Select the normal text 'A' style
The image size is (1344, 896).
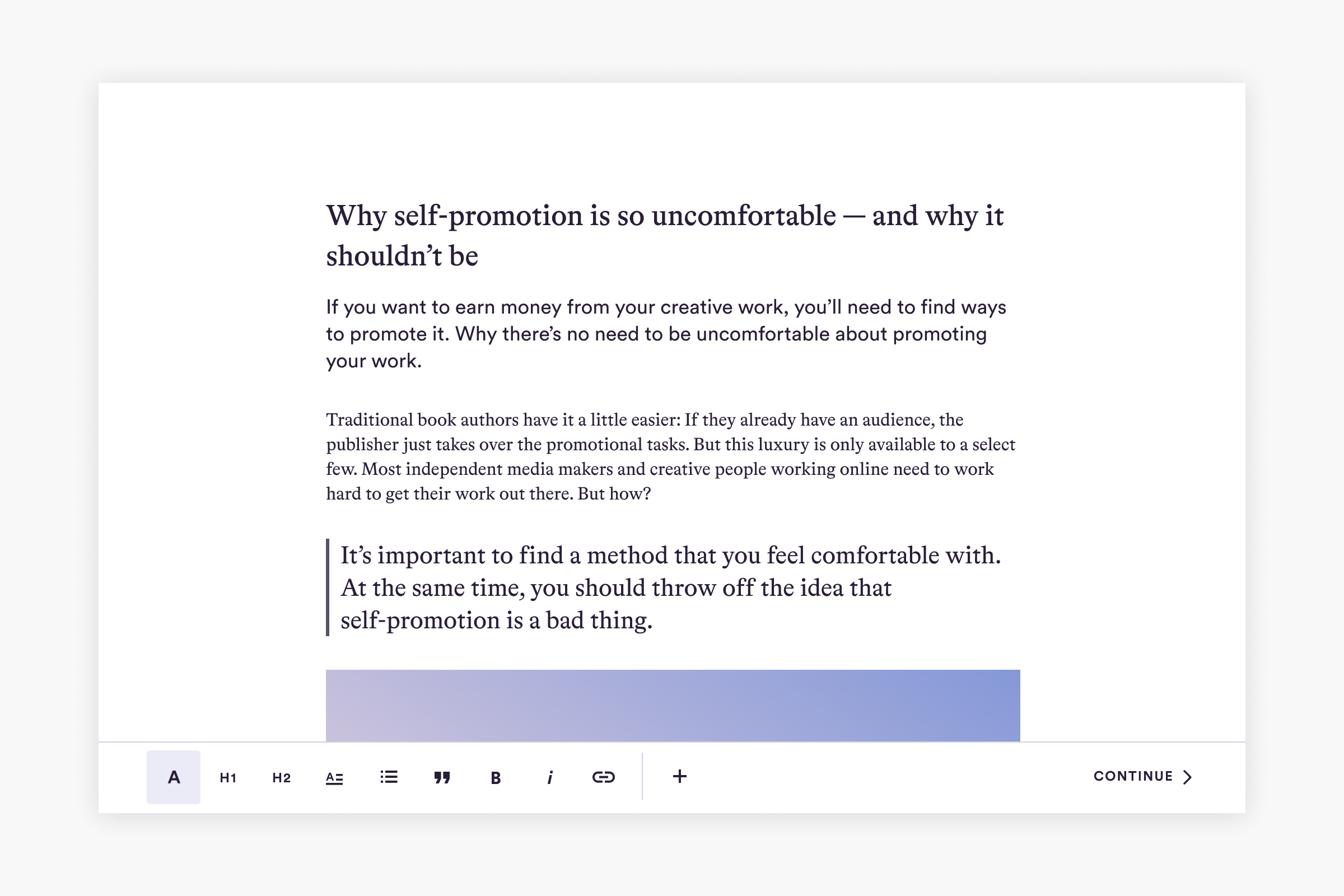pyautogui.click(x=173, y=777)
